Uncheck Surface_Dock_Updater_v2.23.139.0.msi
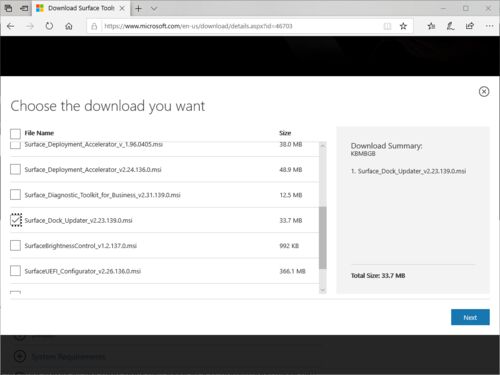Viewport: 500px width, 375px height. coord(16,220)
